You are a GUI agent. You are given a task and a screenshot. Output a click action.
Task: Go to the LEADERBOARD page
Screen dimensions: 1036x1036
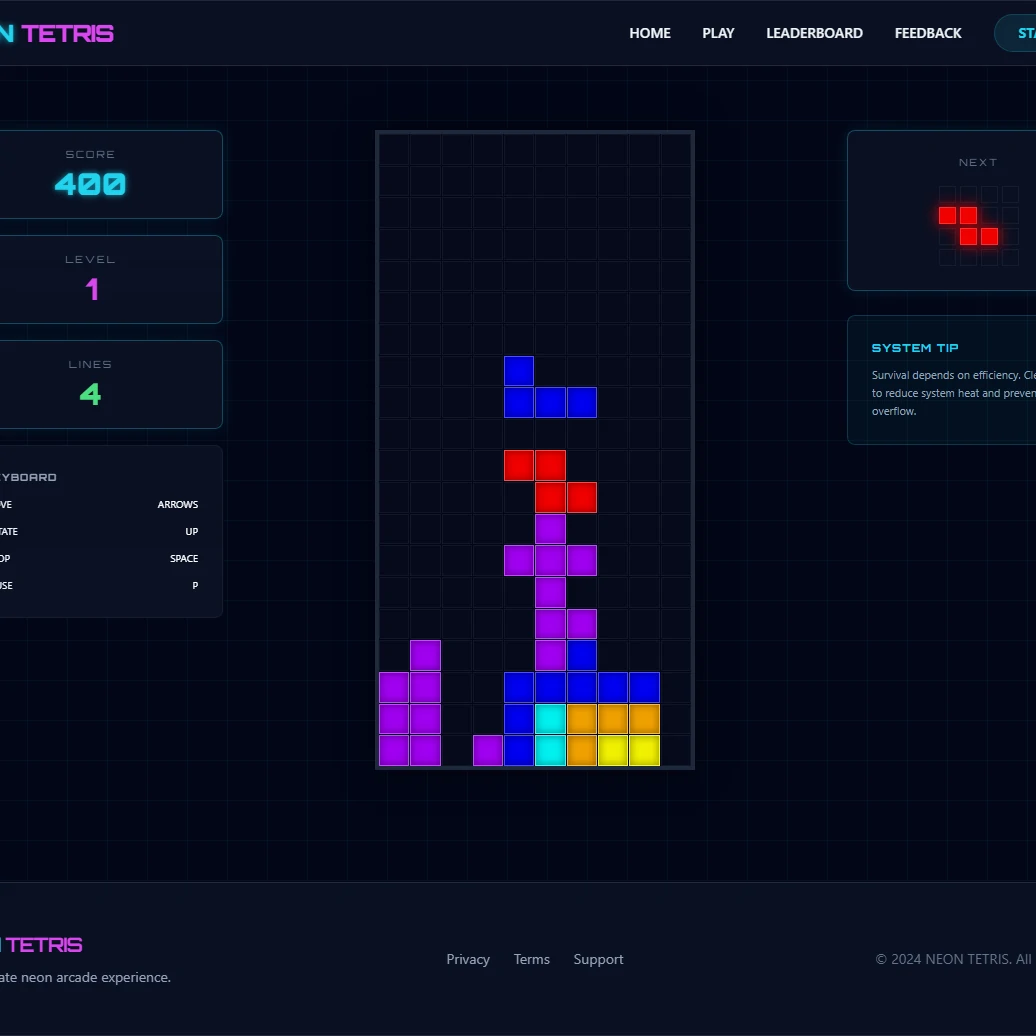[814, 33]
